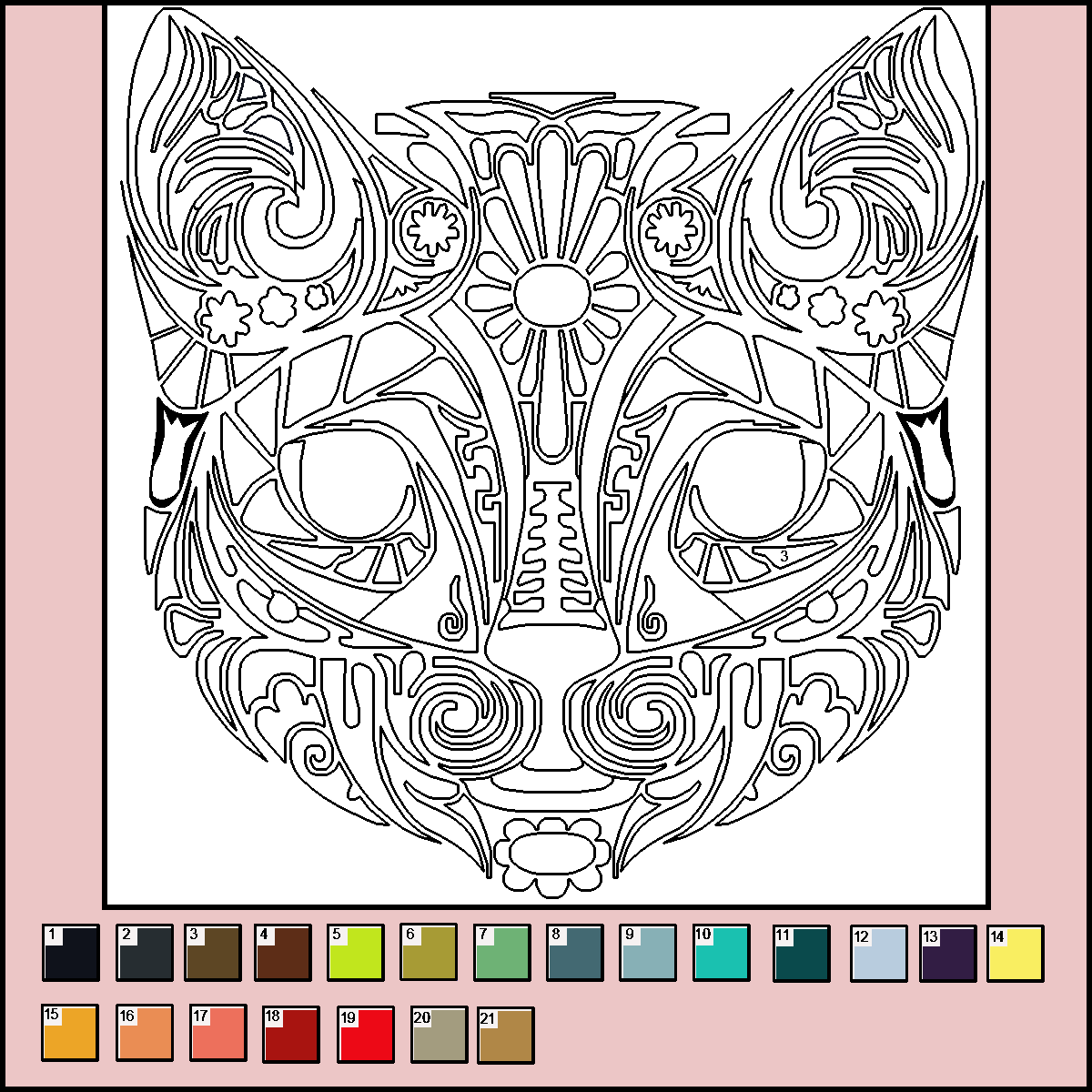Pick the dark brown swatch numbered 3
The image size is (1092, 1092).
(x=213, y=954)
